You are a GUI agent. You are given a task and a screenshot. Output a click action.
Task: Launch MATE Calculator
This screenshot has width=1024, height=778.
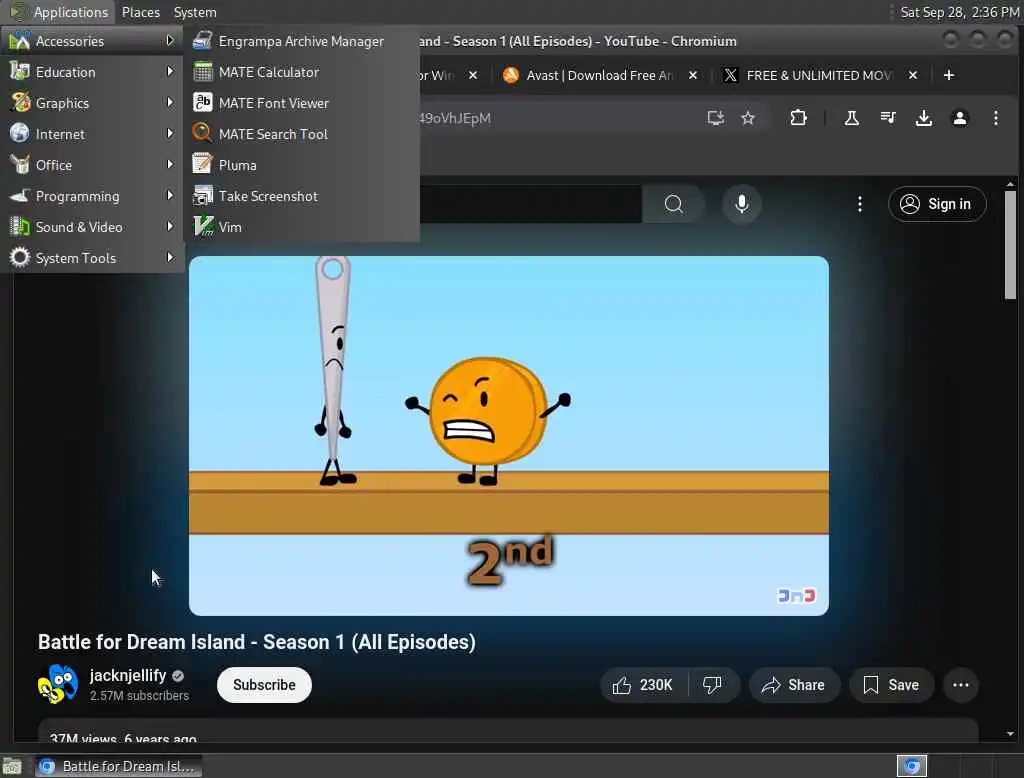[301, 72]
